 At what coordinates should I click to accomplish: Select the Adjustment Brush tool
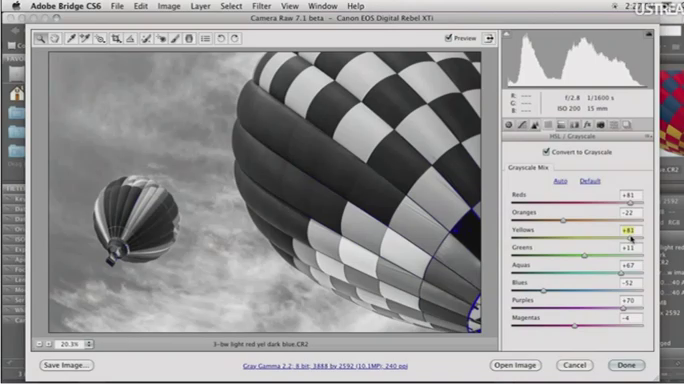175,38
